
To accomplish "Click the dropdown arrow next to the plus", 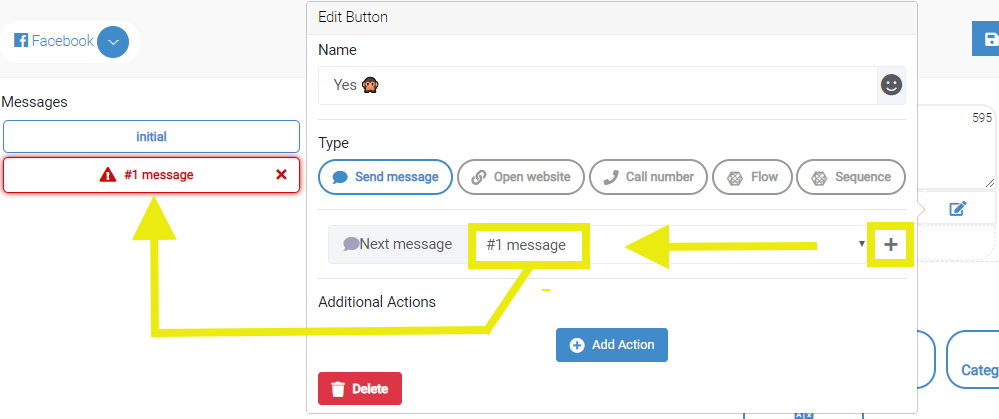I will [x=862, y=243].
